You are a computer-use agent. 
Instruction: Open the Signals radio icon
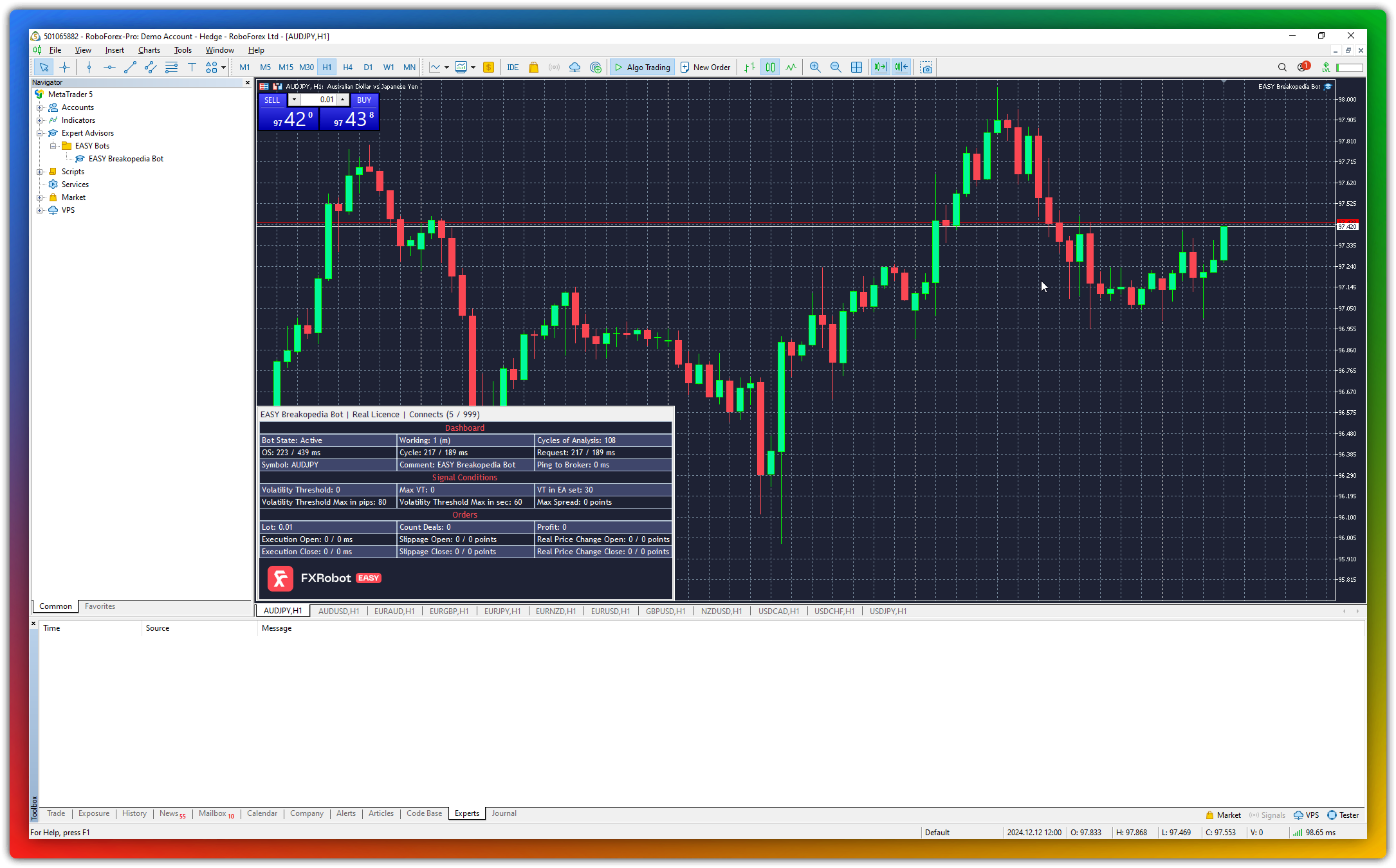pyautogui.click(x=554, y=68)
